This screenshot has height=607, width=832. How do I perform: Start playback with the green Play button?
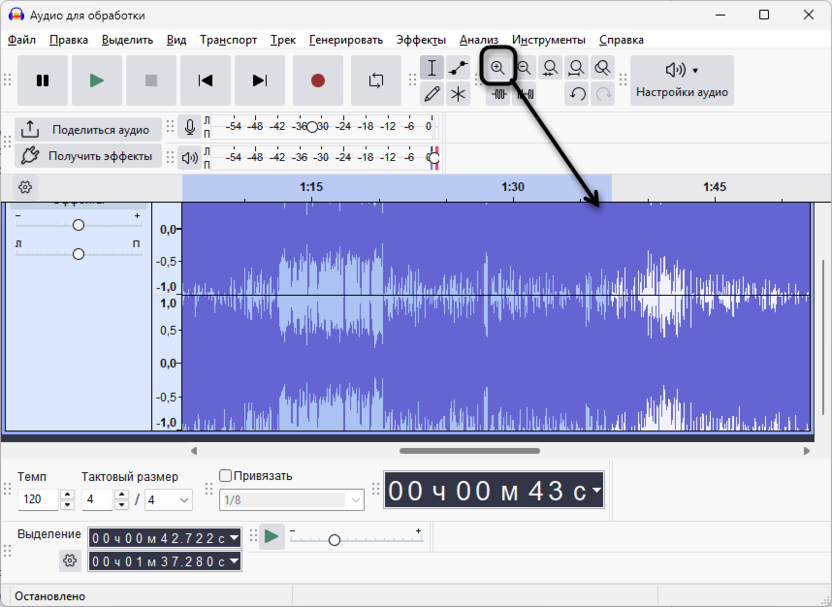(x=96, y=81)
